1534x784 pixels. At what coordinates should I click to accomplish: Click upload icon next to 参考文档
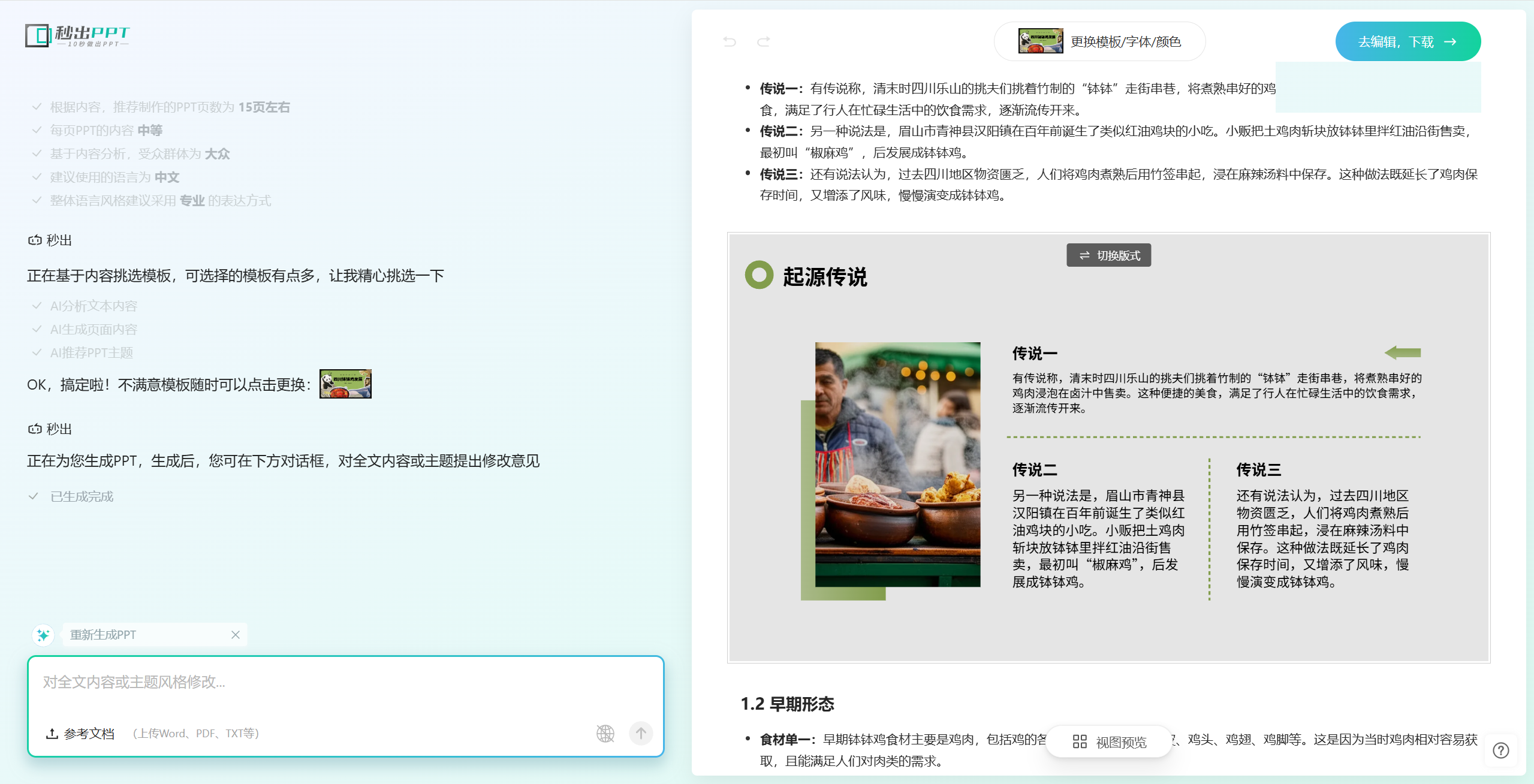pos(52,734)
